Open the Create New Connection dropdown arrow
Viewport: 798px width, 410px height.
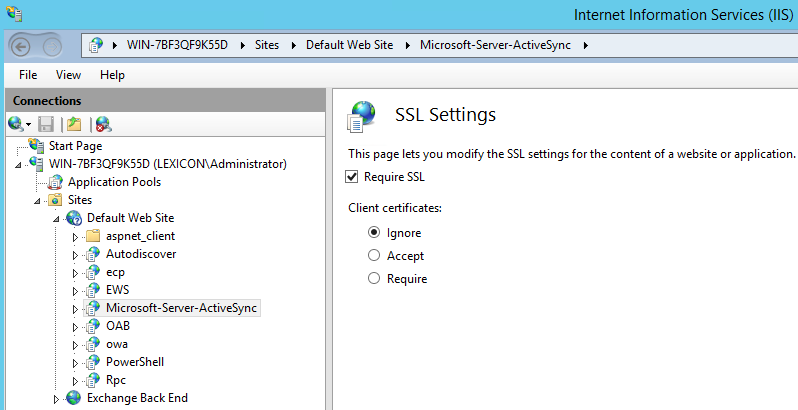pos(28,125)
